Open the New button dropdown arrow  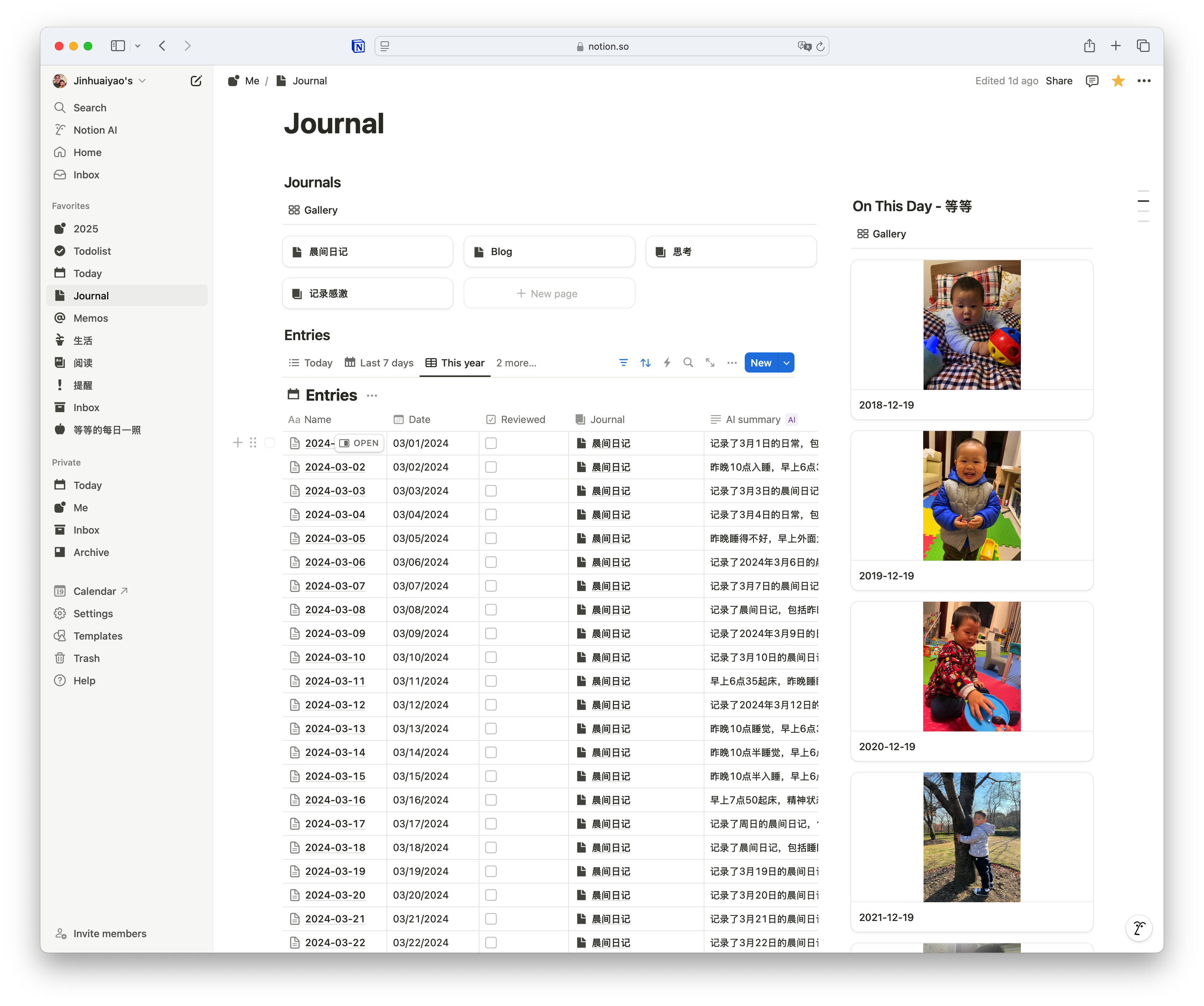coord(787,363)
